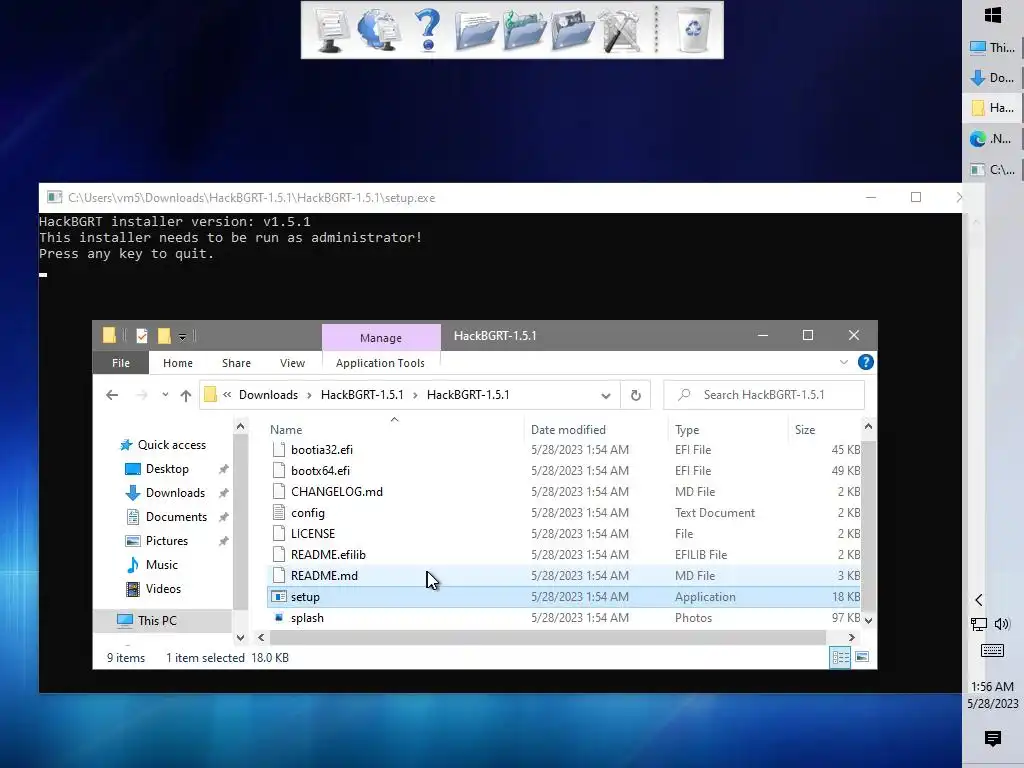Go up one folder level arrow
Screen dimensions: 1024x768
click(185, 395)
